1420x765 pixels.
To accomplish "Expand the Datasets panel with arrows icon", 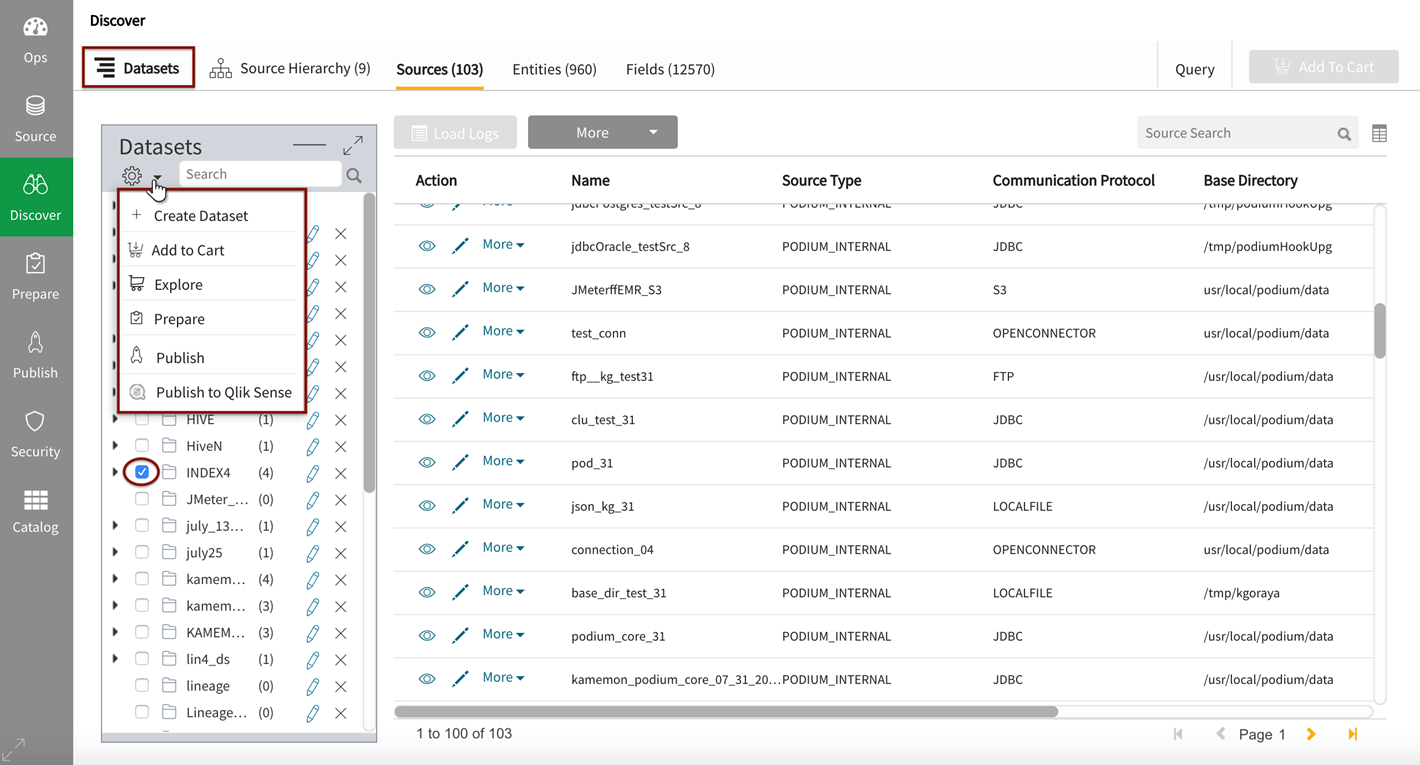I will (352, 146).
